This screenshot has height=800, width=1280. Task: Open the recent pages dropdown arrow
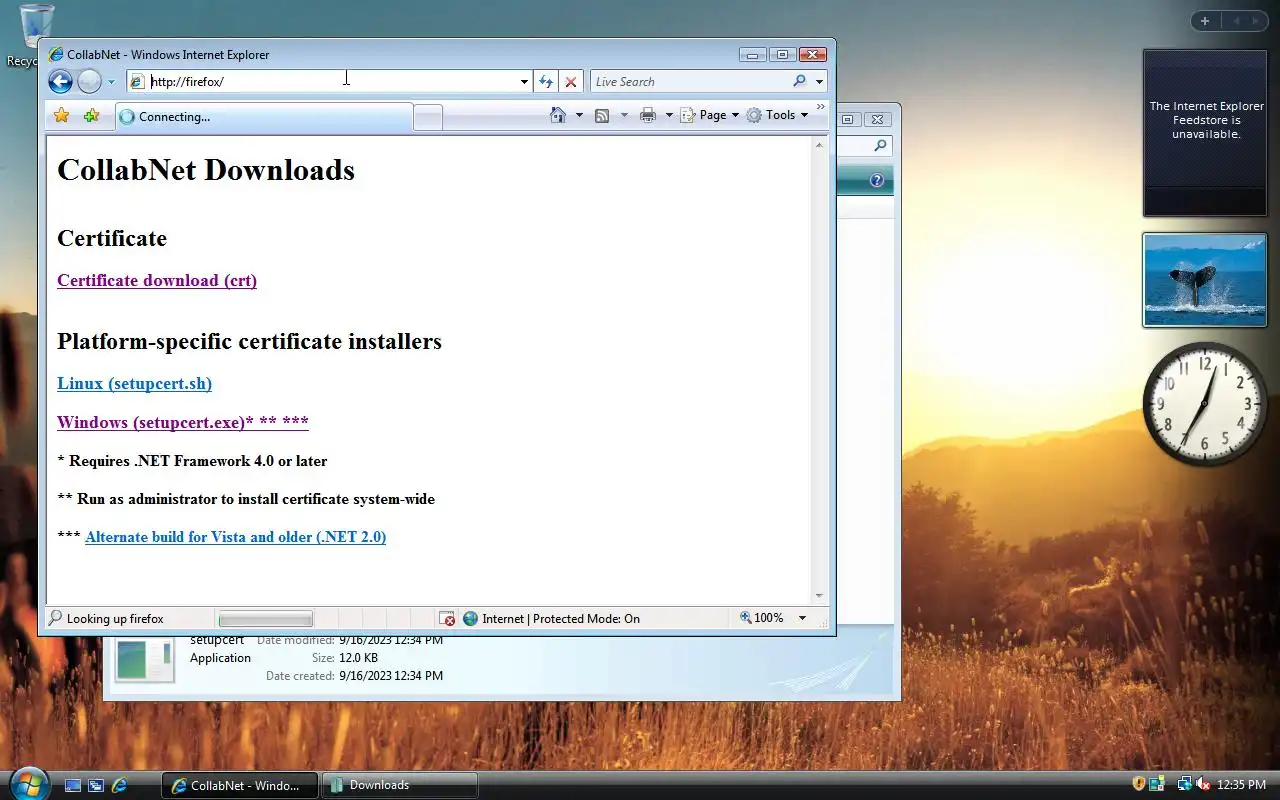point(111,82)
